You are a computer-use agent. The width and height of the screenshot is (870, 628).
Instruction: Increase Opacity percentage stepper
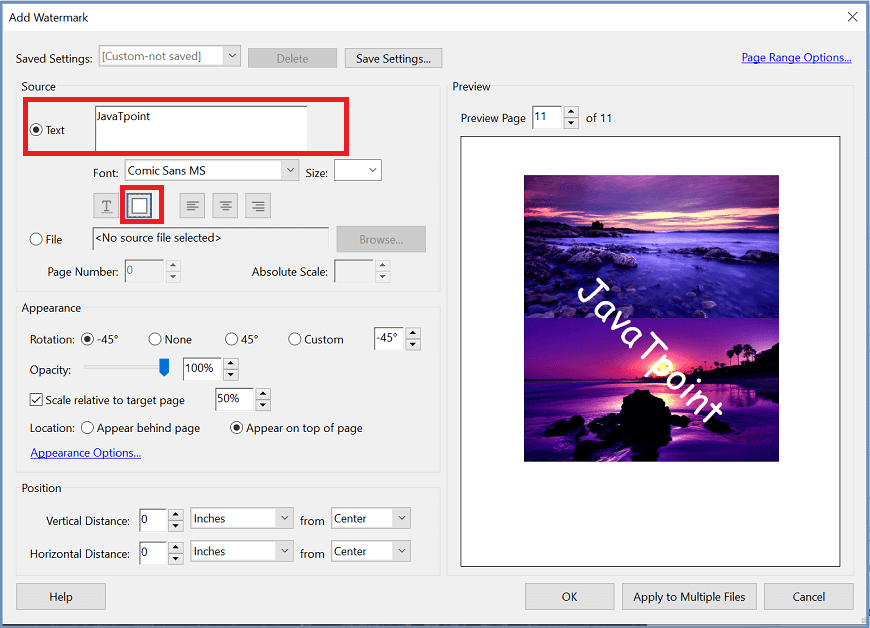(231, 363)
